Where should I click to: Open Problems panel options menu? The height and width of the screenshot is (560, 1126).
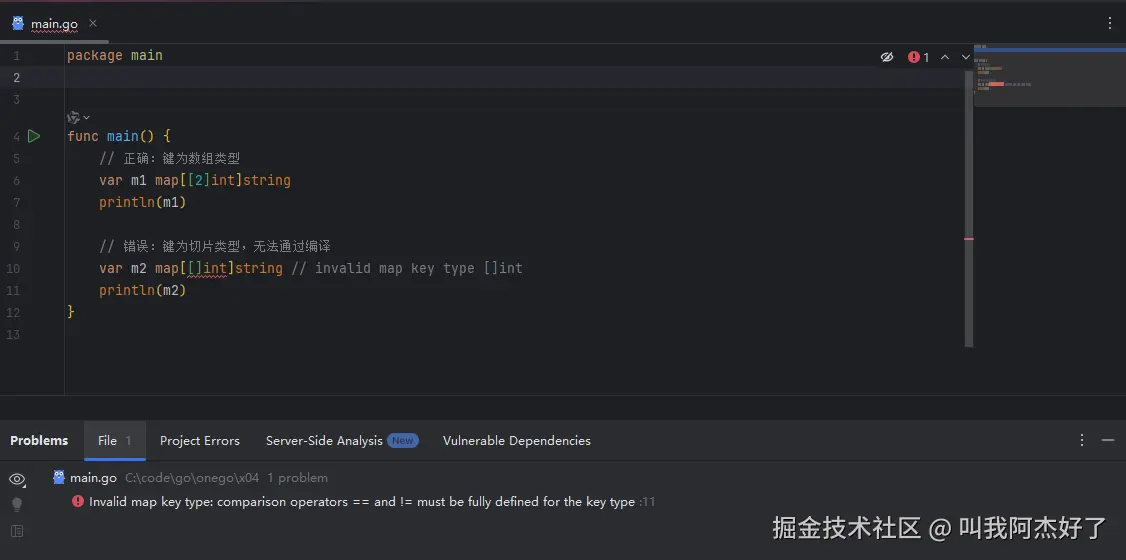1082,440
